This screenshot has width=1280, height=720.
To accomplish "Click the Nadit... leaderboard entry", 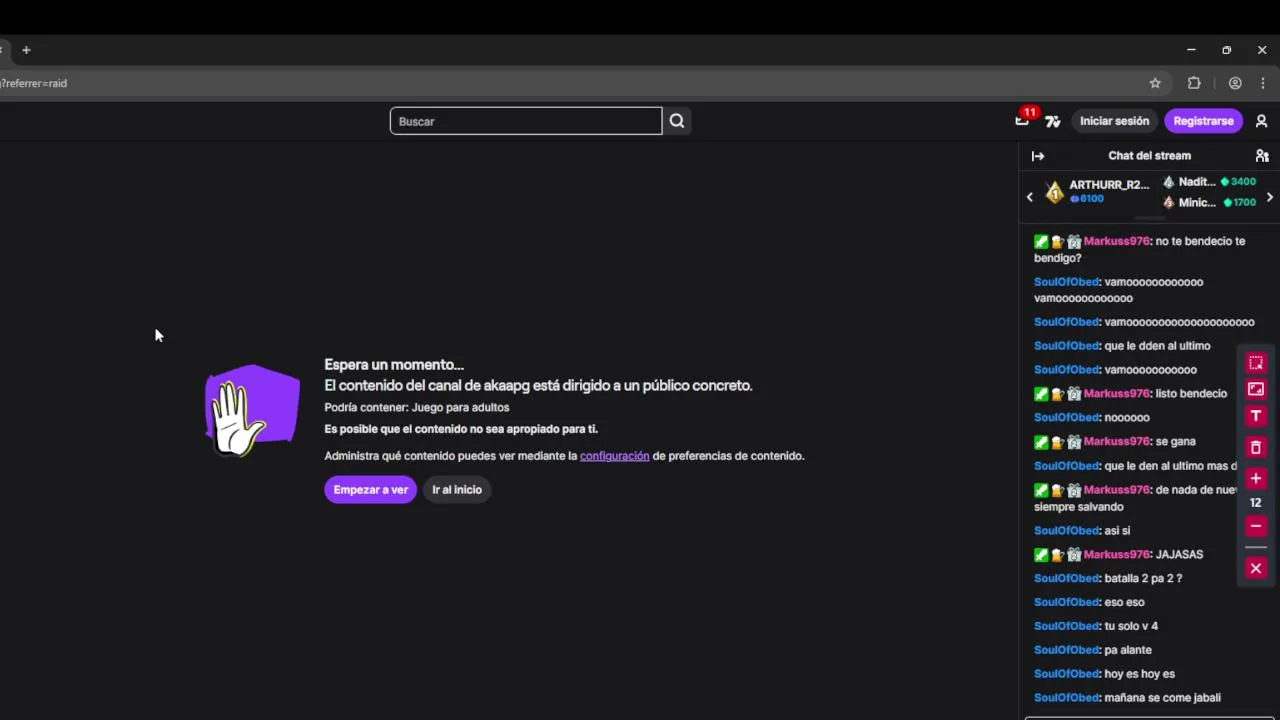I will click(1209, 182).
